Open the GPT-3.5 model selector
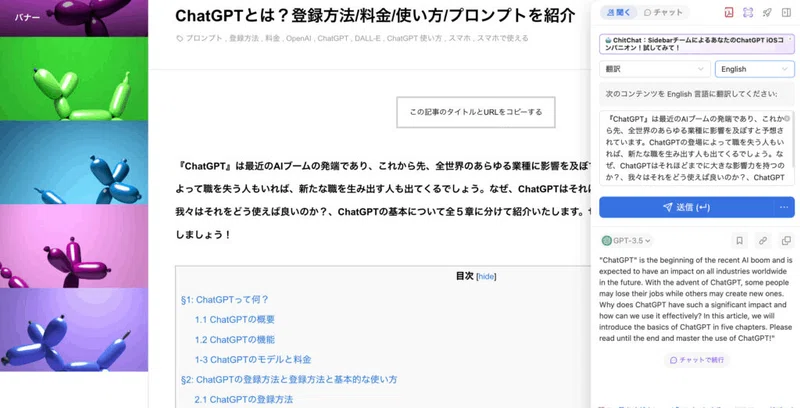The width and height of the screenshot is (800, 408). pos(627,241)
